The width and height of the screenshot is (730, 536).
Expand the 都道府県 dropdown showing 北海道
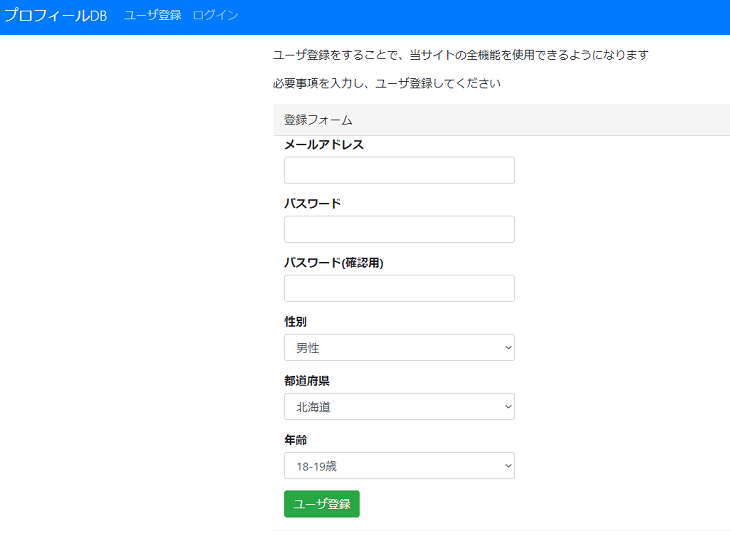click(399, 407)
